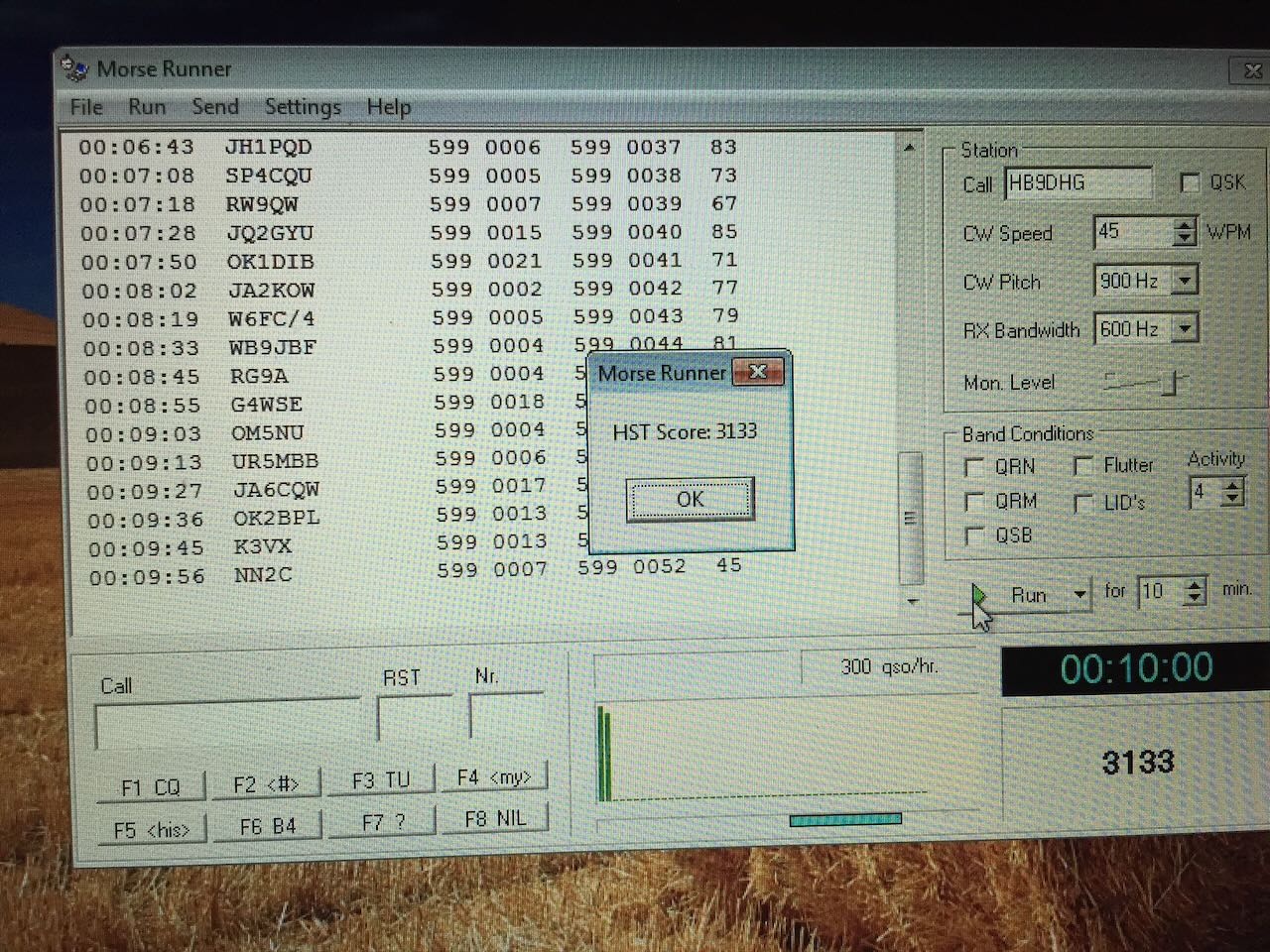Image resolution: width=1270 pixels, height=952 pixels.
Task: Click the F5 <his> button
Action: 152,830
